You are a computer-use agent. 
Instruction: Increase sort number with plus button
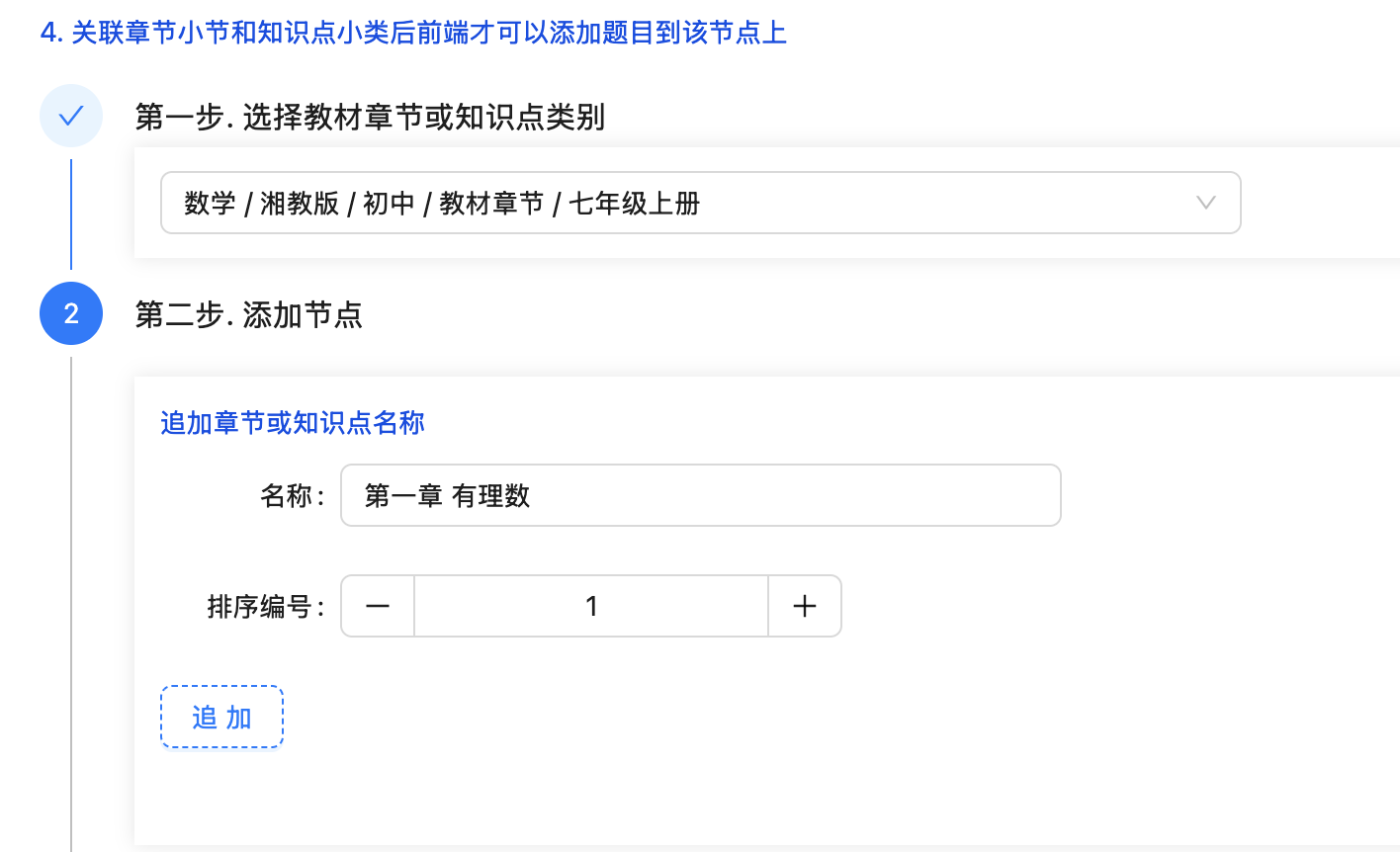pos(805,606)
